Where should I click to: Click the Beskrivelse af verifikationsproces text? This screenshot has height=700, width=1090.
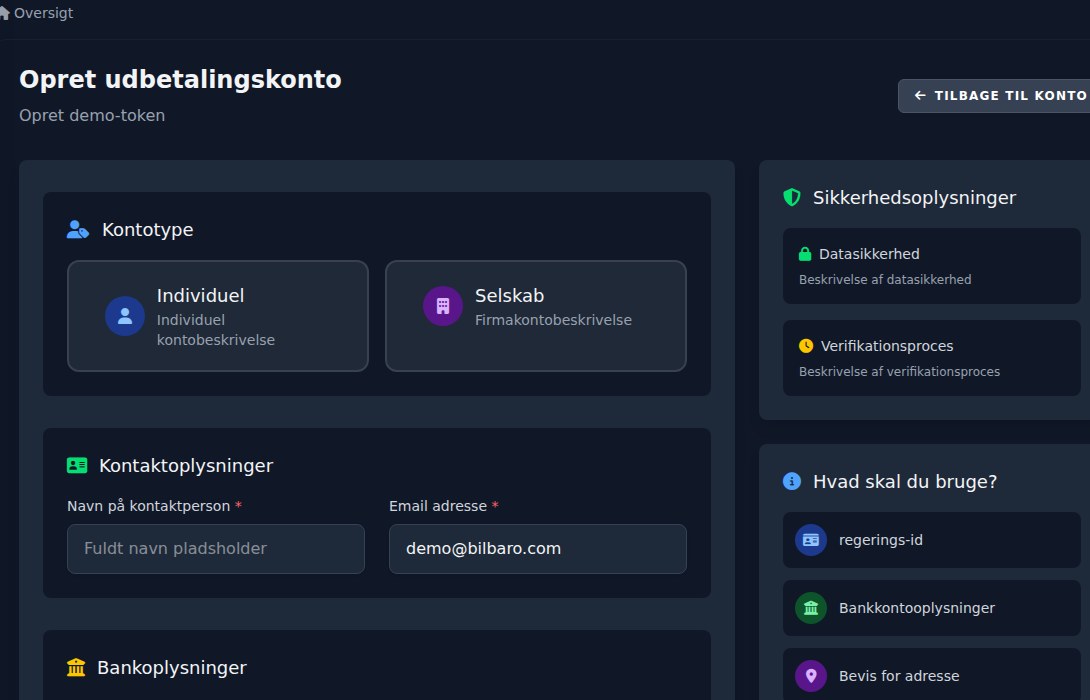point(900,371)
